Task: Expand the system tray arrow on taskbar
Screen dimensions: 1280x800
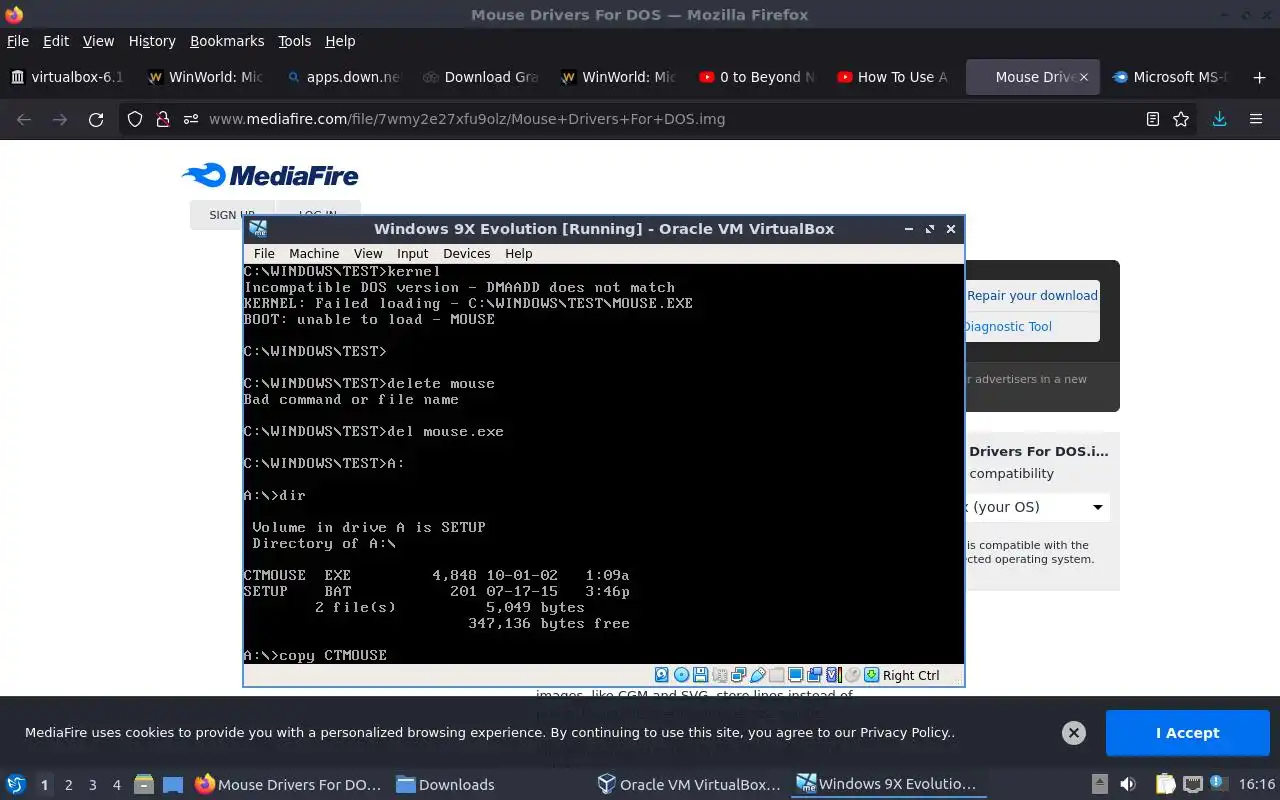Action: click(1100, 784)
